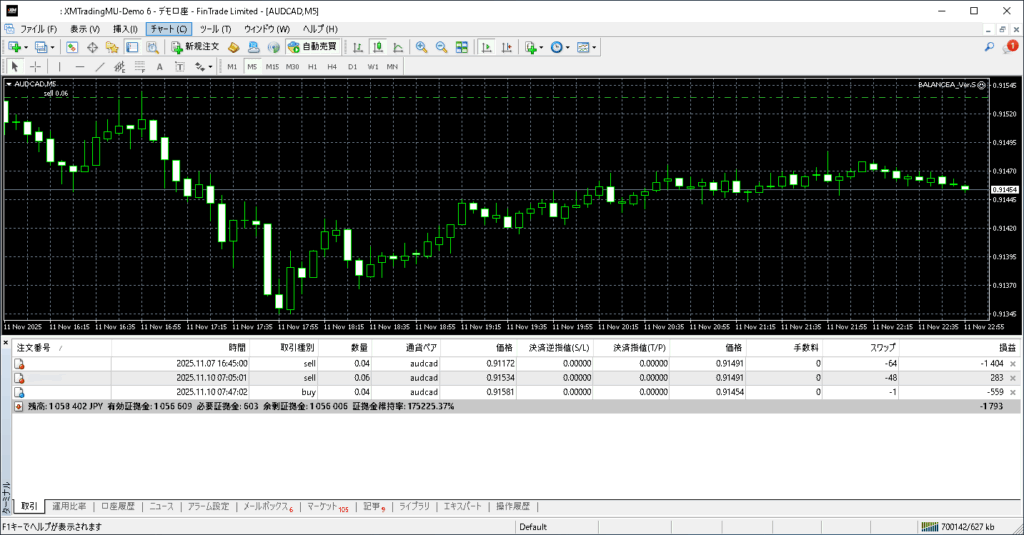Switch to the 口座履歴 tab
Viewport: 1024px width, 535px height.
(x=119, y=506)
